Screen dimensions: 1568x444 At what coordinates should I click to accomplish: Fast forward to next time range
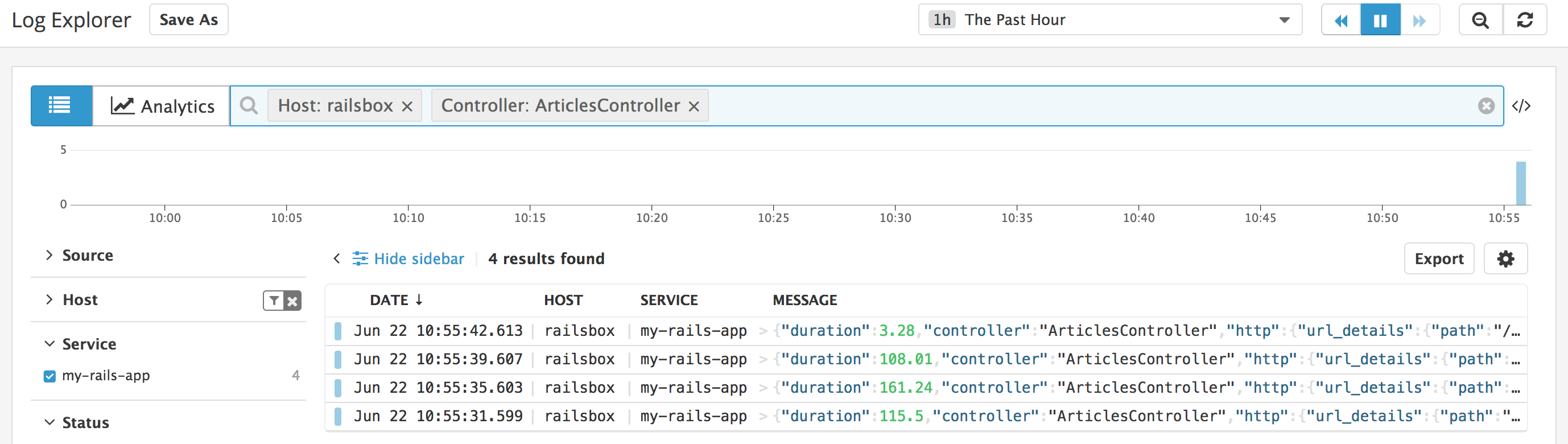click(1420, 20)
